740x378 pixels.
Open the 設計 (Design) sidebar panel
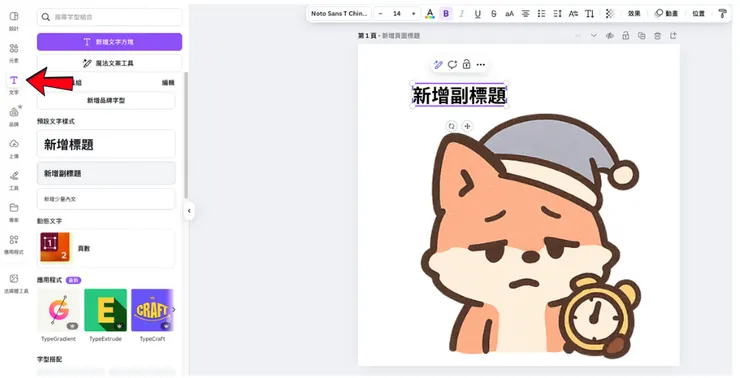14,21
